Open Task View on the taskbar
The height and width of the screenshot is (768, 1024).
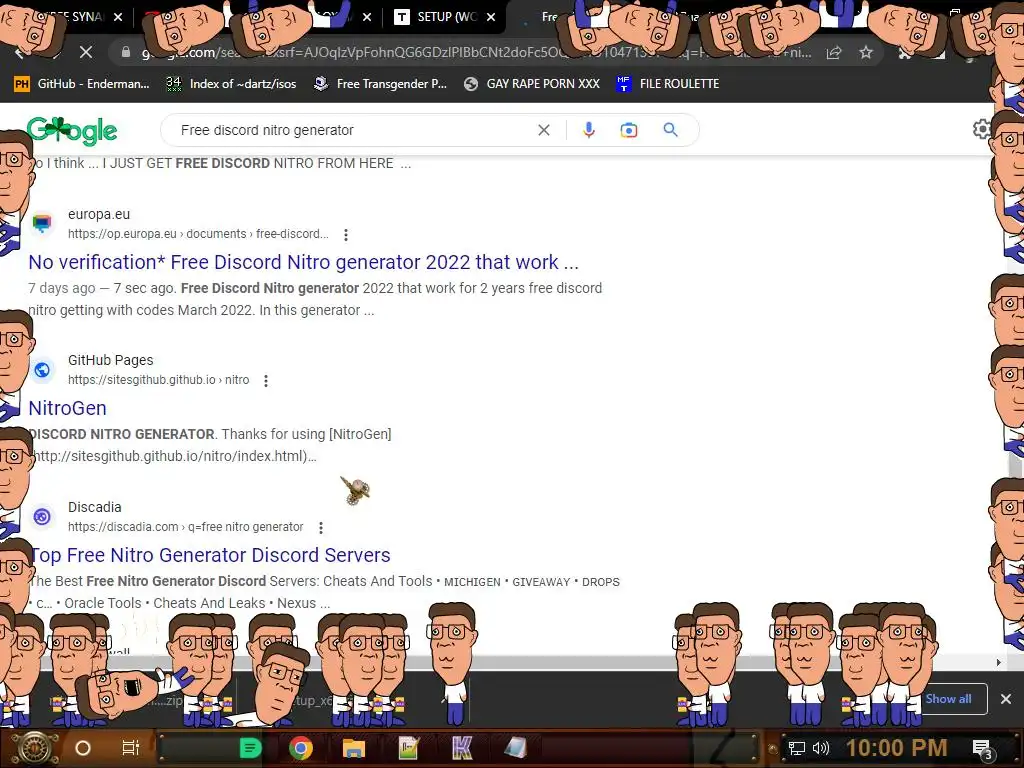[131, 748]
